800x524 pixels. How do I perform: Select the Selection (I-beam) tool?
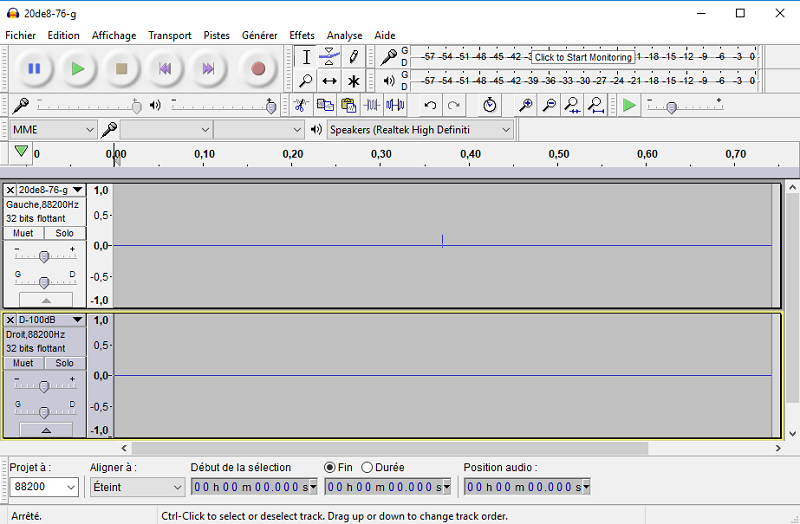(x=306, y=57)
